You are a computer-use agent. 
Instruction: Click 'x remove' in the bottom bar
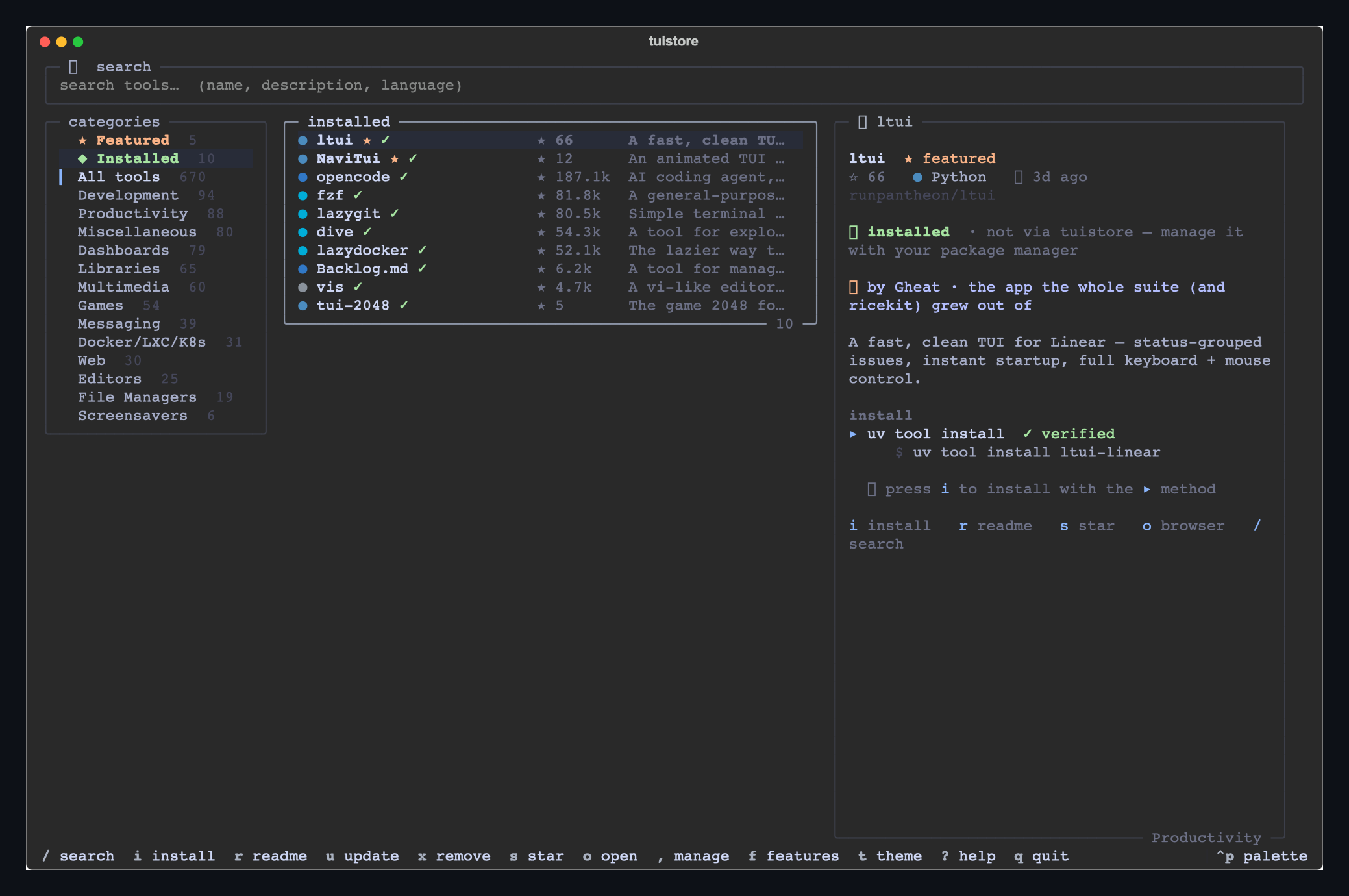pos(454,856)
